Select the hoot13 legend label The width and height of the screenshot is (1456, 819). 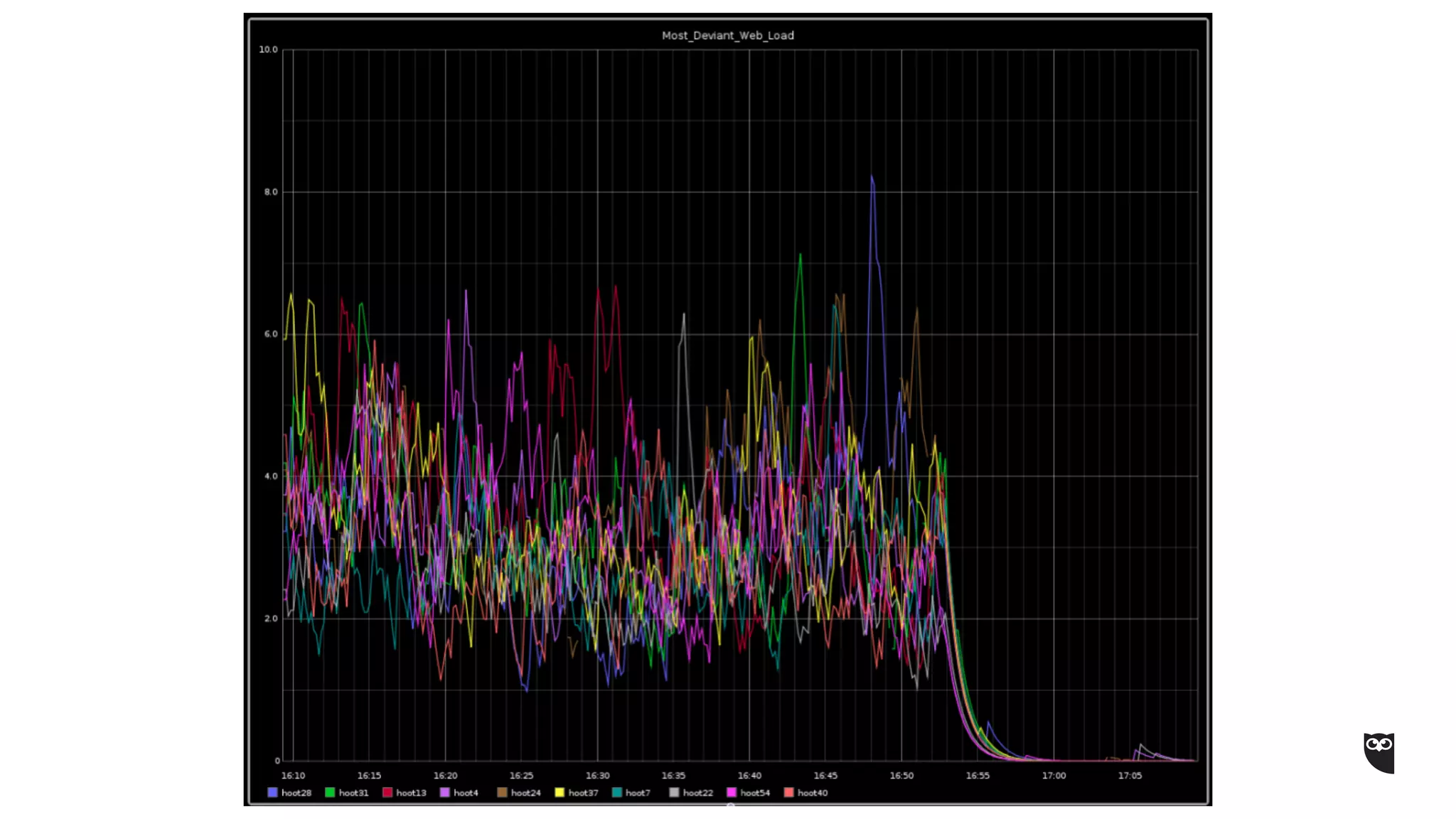point(412,793)
